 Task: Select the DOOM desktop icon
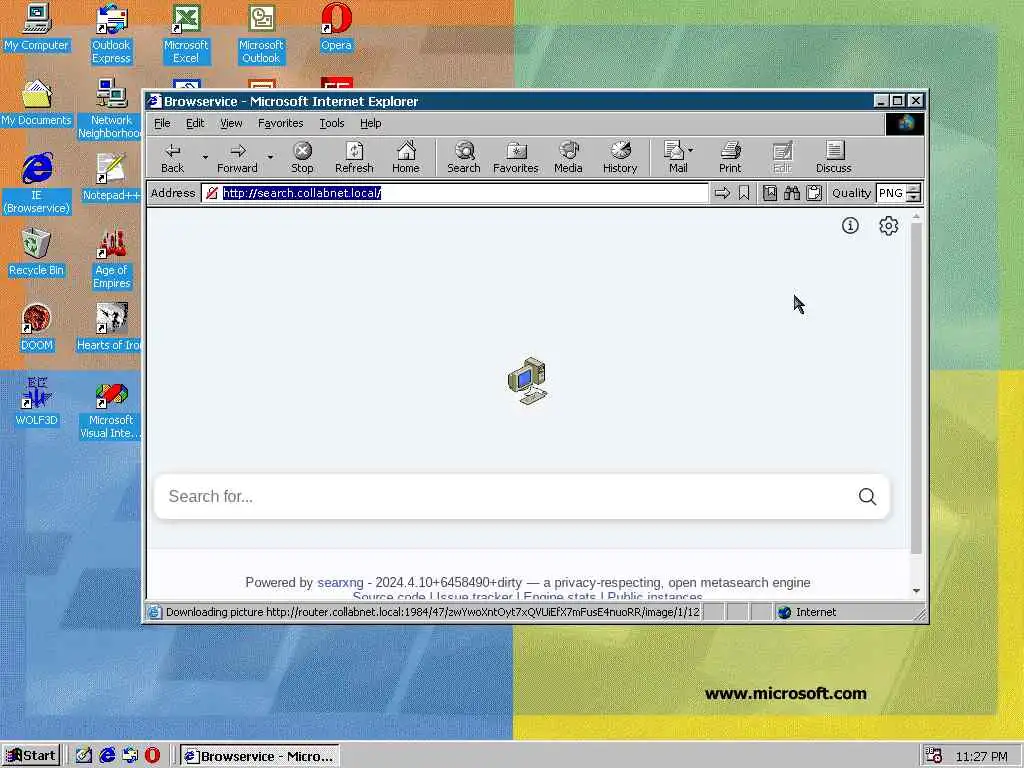[36, 328]
